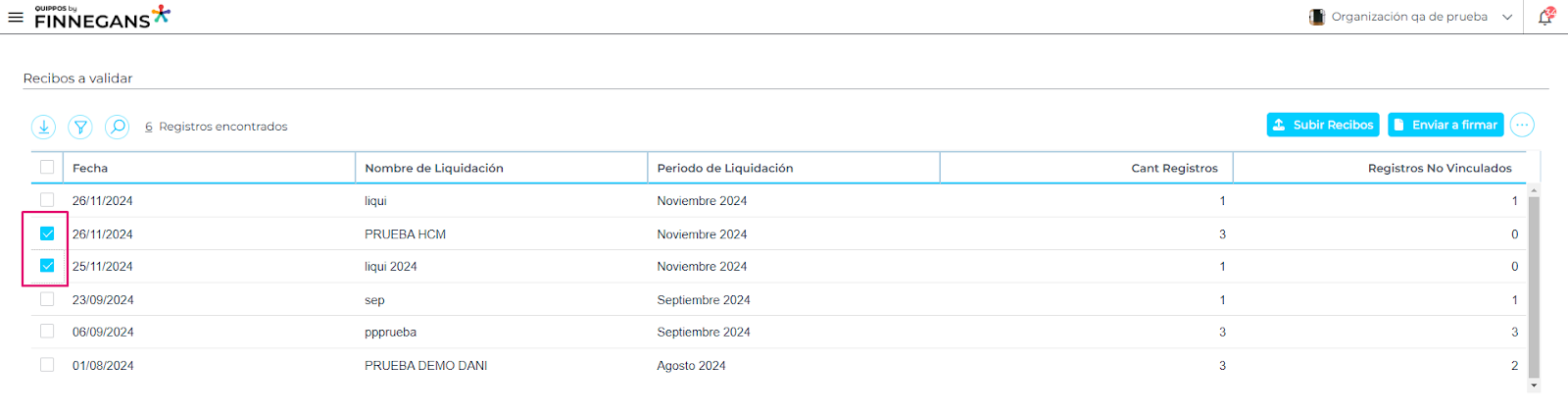Click the table's vertical scrollbar
The width and height of the screenshot is (1568, 415).
[x=1534, y=285]
